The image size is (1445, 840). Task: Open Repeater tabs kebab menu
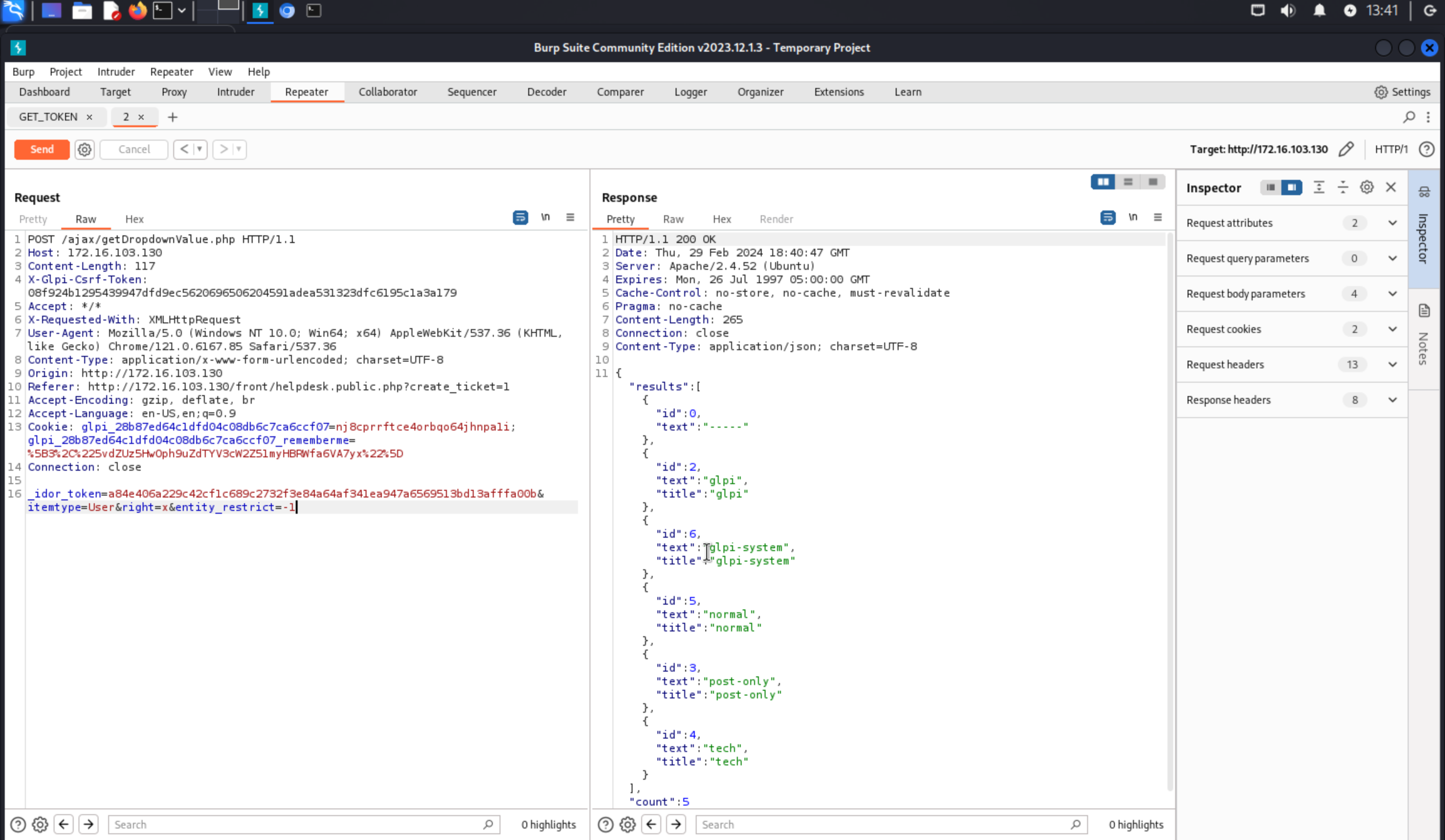[x=1428, y=117]
